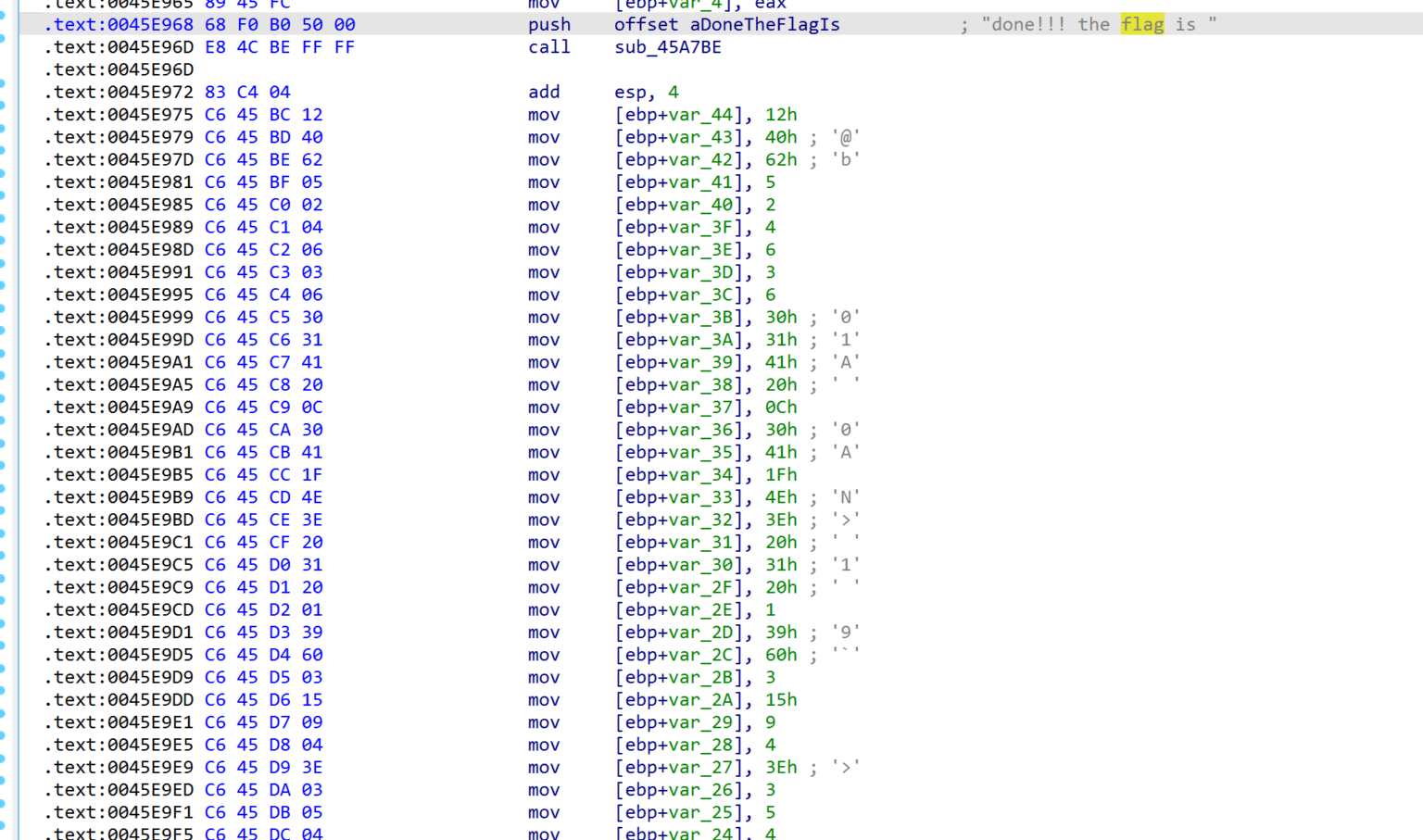Select address .text:0045E9E9
The image size is (1423, 840).
[x=119, y=768]
